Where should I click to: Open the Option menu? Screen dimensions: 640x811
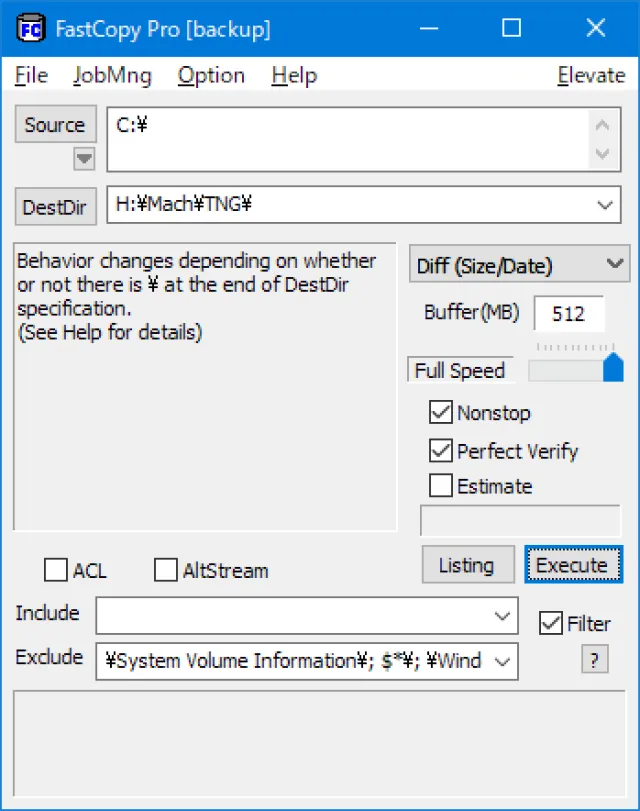point(211,76)
